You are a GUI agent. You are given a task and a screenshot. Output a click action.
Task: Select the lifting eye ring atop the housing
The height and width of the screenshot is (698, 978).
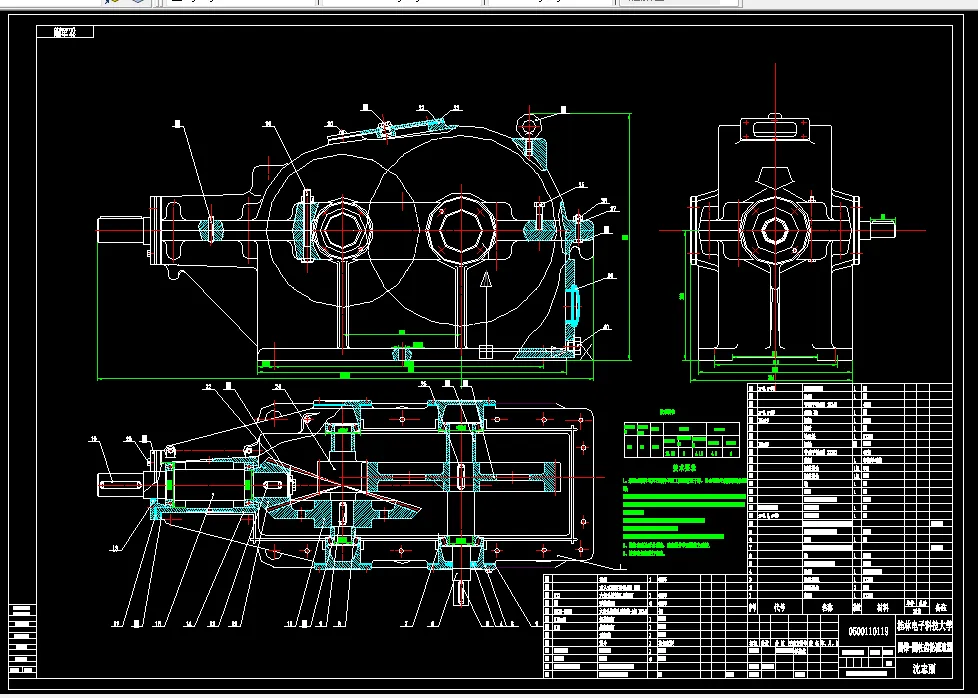pos(529,126)
